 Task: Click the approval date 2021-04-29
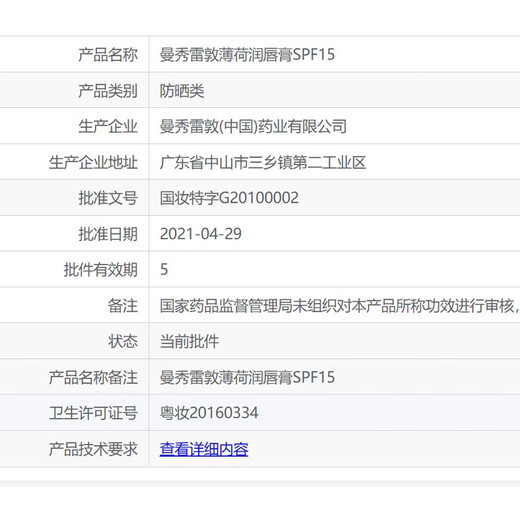click(x=201, y=234)
